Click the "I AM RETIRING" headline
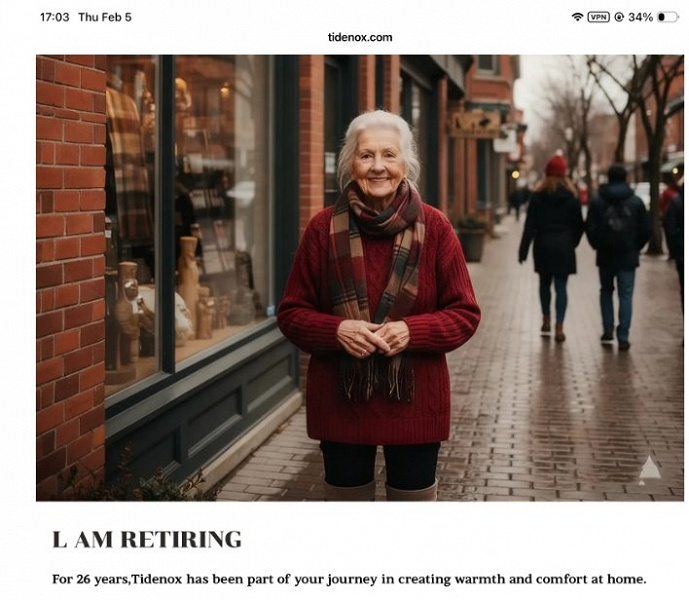Viewport: 689px width, 600px height. point(147,540)
